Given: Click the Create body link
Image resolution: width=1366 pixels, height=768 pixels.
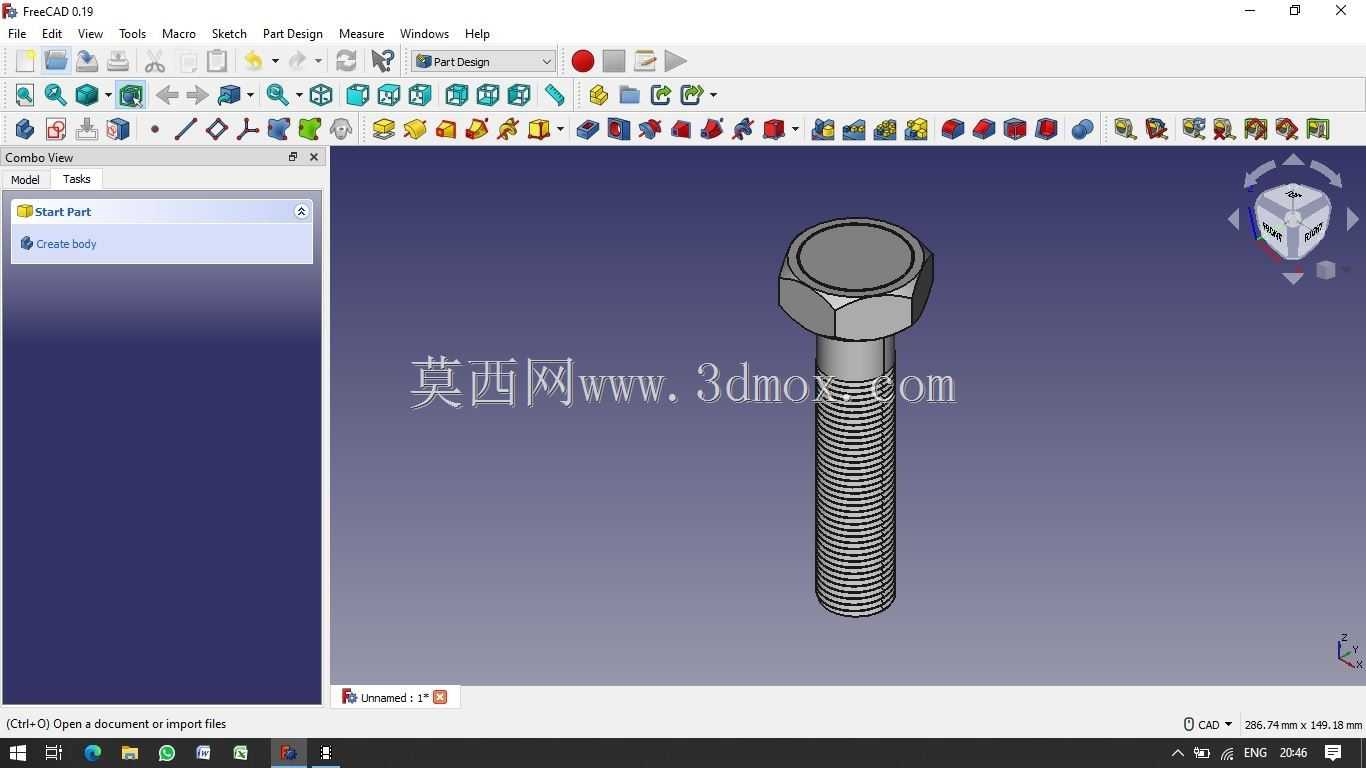Looking at the screenshot, I should click(66, 244).
